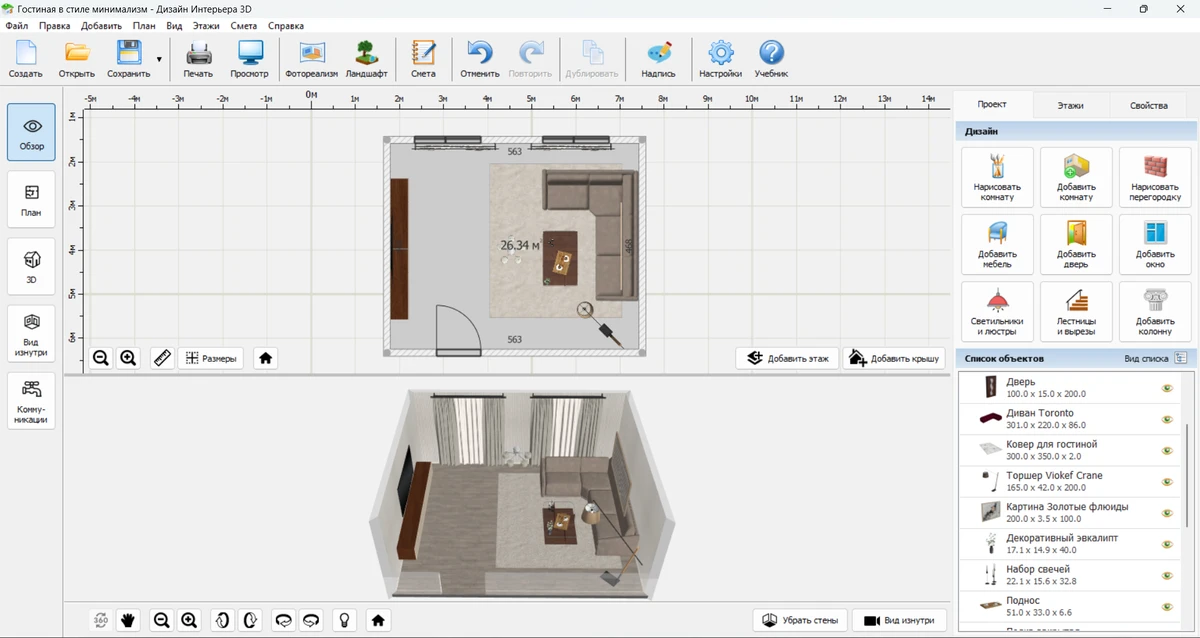Switch to План view mode
The height and width of the screenshot is (638, 1200).
[x=32, y=199]
